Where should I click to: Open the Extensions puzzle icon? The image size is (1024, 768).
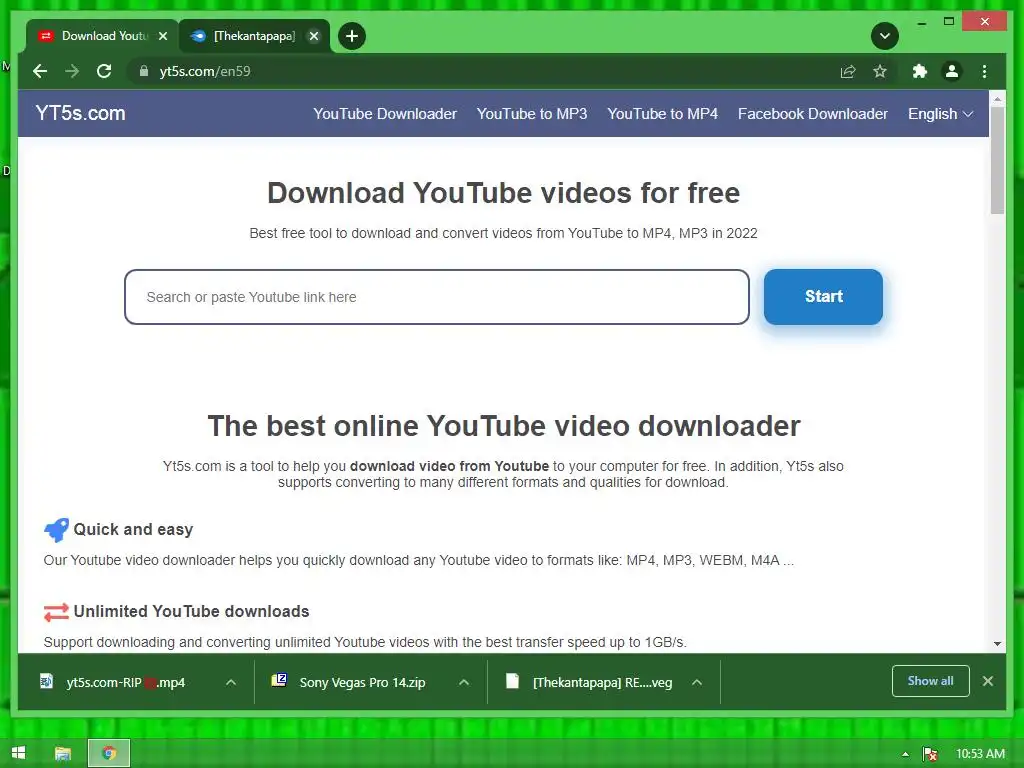(920, 71)
